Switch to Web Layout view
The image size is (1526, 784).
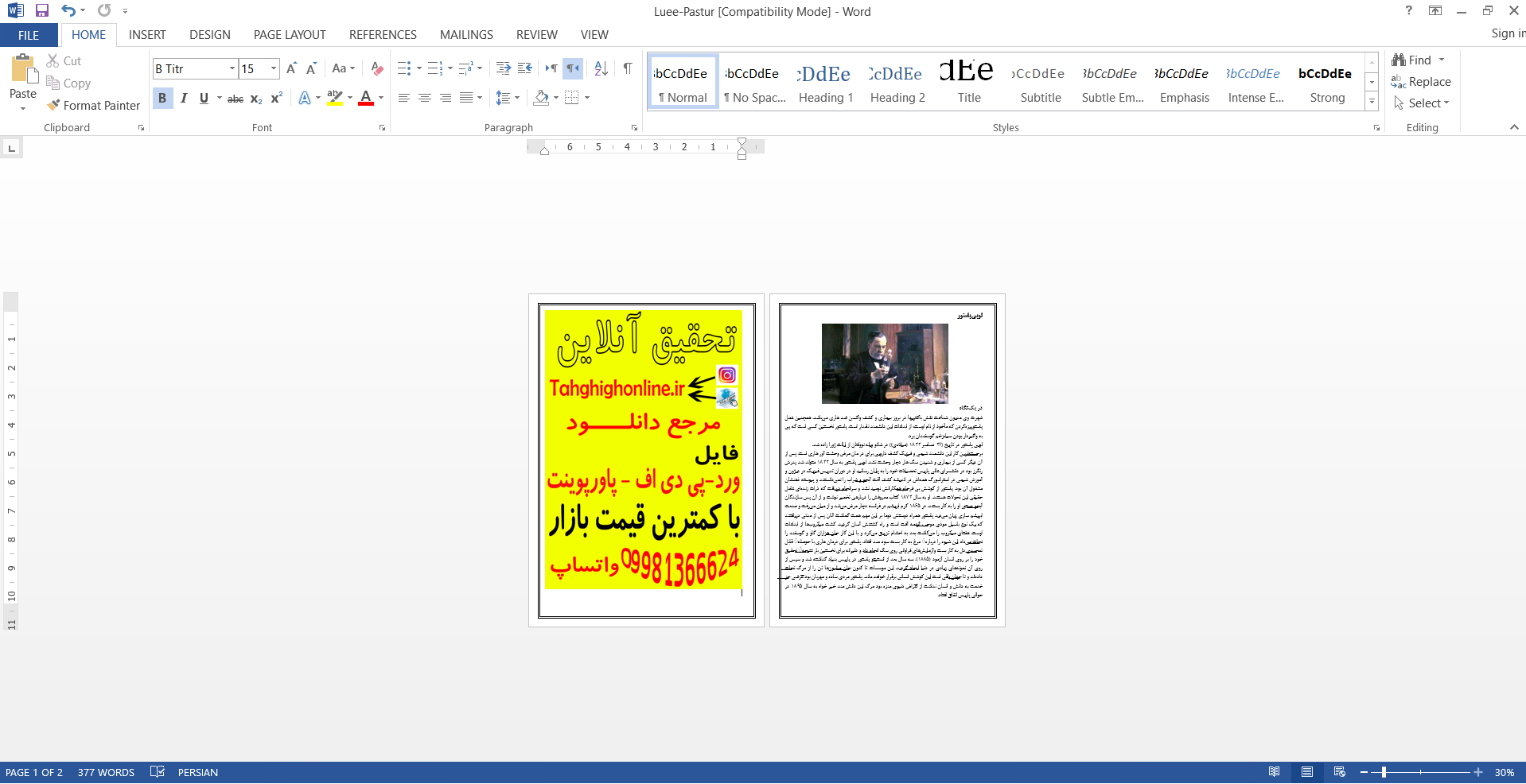[1340, 772]
